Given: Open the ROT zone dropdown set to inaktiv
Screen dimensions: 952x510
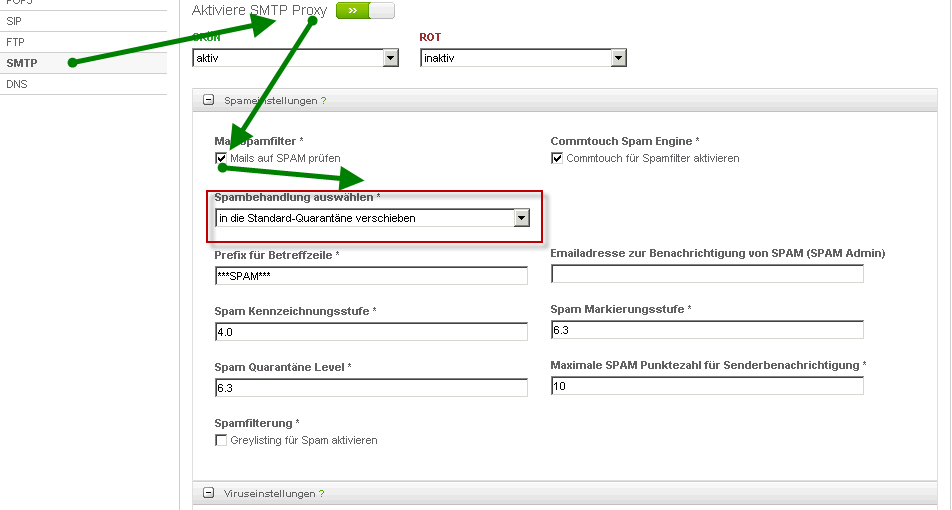Looking at the screenshot, I should (x=618, y=58).
